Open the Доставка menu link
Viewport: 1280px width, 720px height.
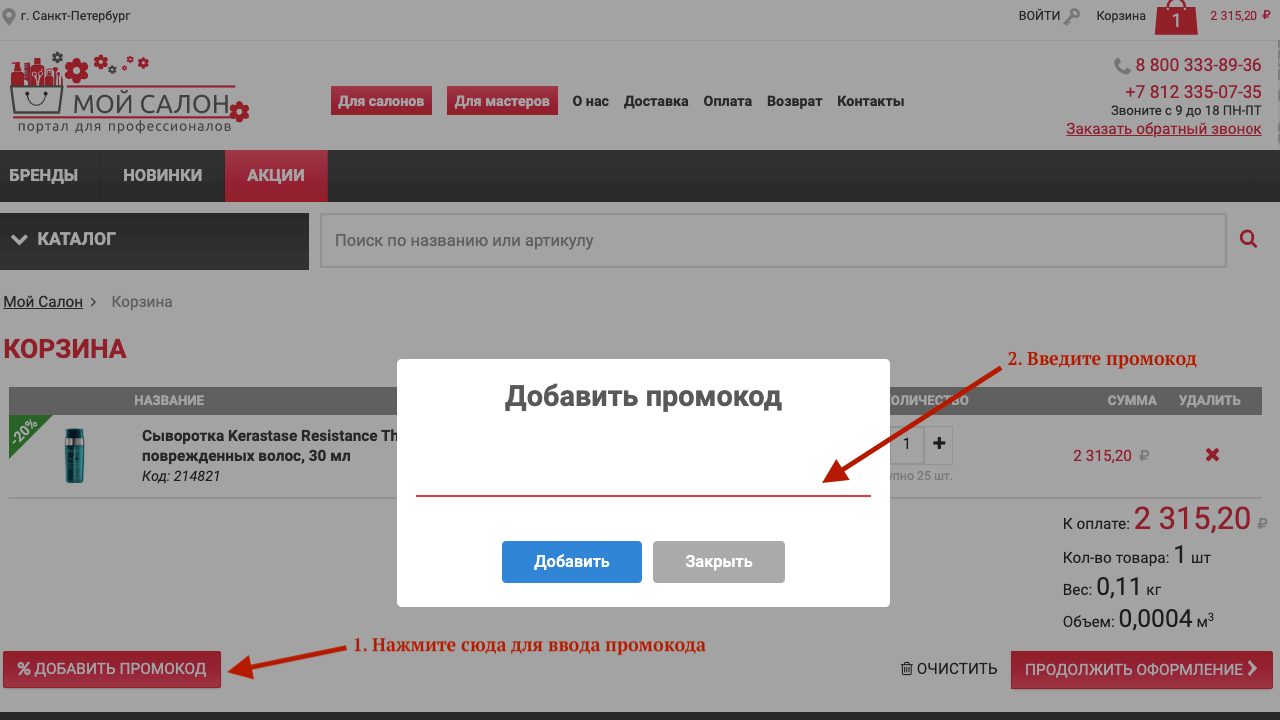(x=656, y=101)
